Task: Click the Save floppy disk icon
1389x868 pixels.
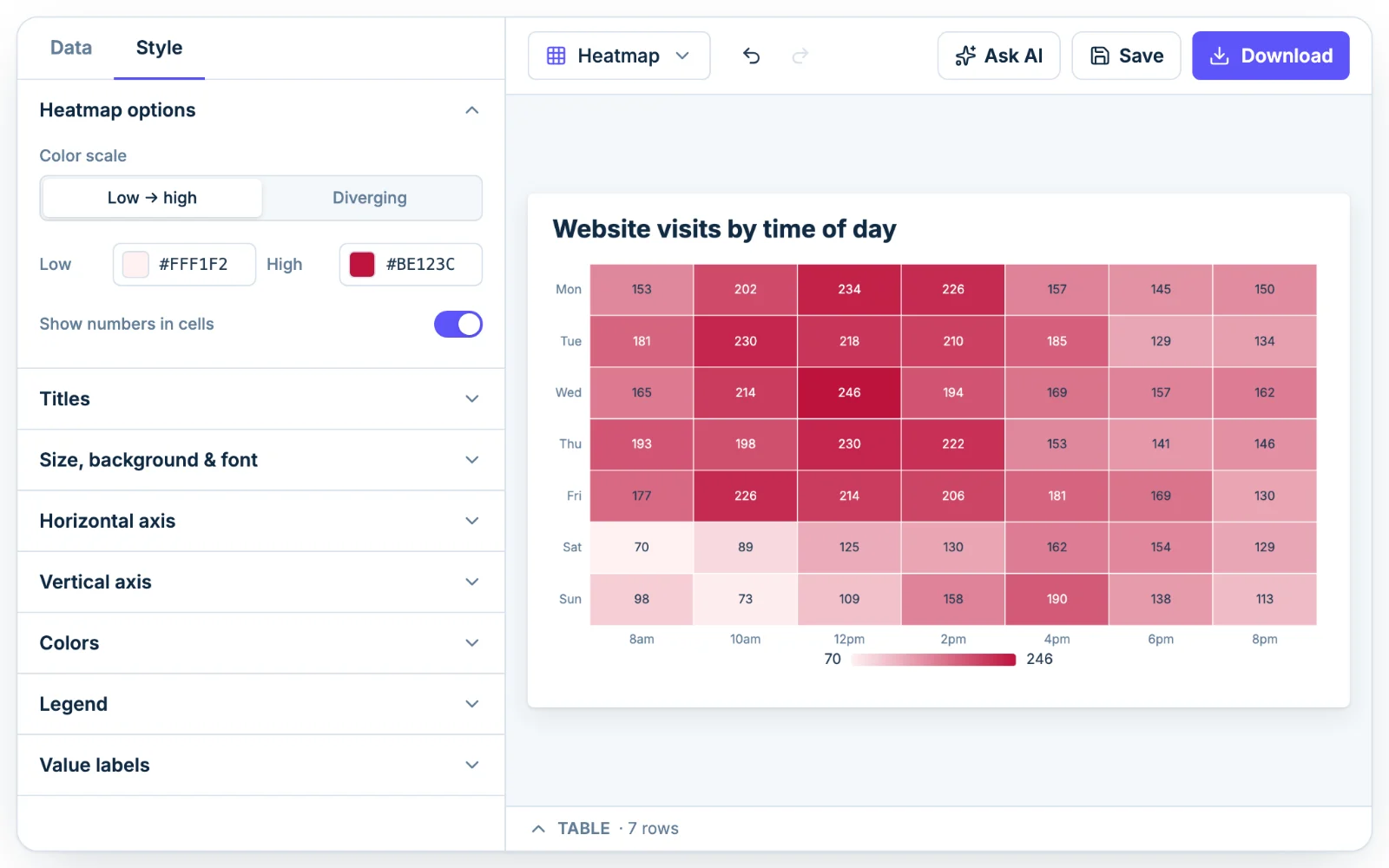Action: tap(1100, 56)
